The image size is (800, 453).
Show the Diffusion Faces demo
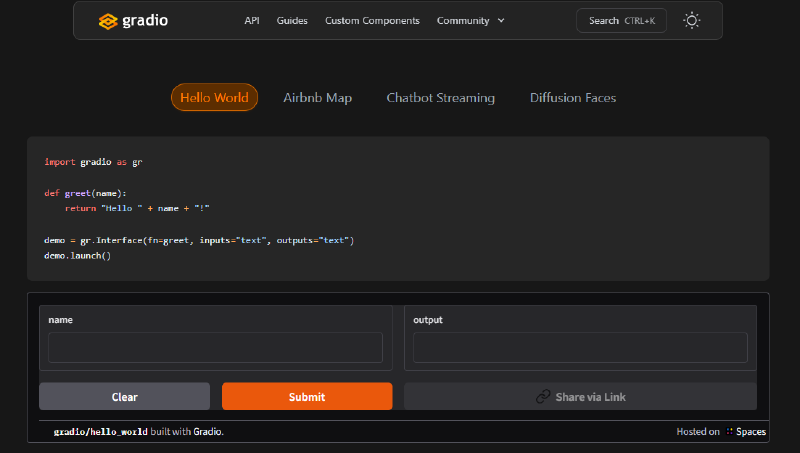point(572,98)
